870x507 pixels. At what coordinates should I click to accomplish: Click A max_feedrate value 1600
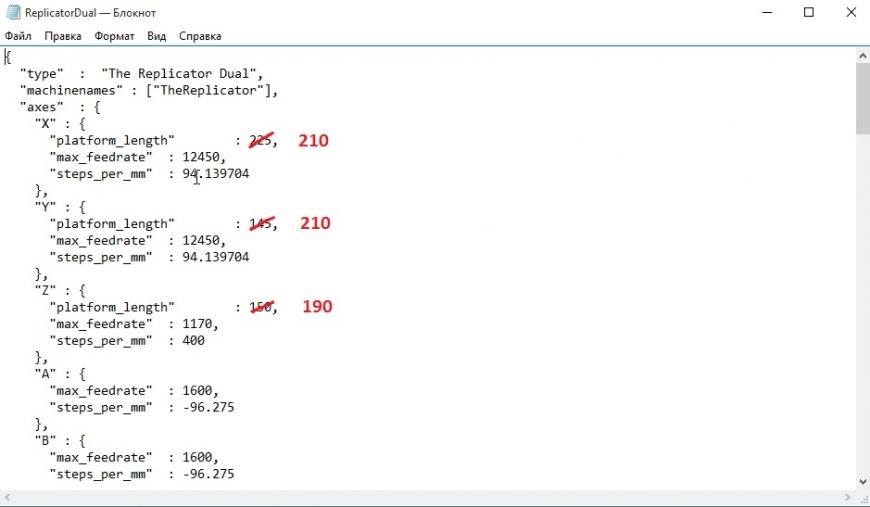pos(197,391)
